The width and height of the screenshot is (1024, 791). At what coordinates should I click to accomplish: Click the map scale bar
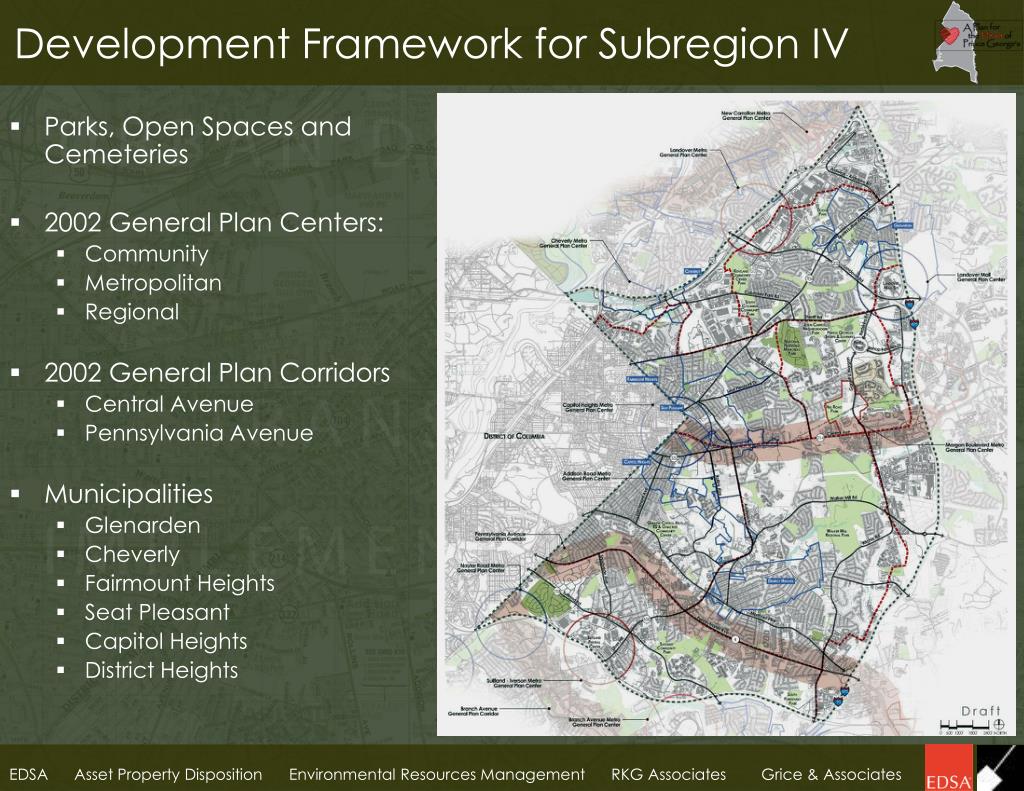click(965, 725)
